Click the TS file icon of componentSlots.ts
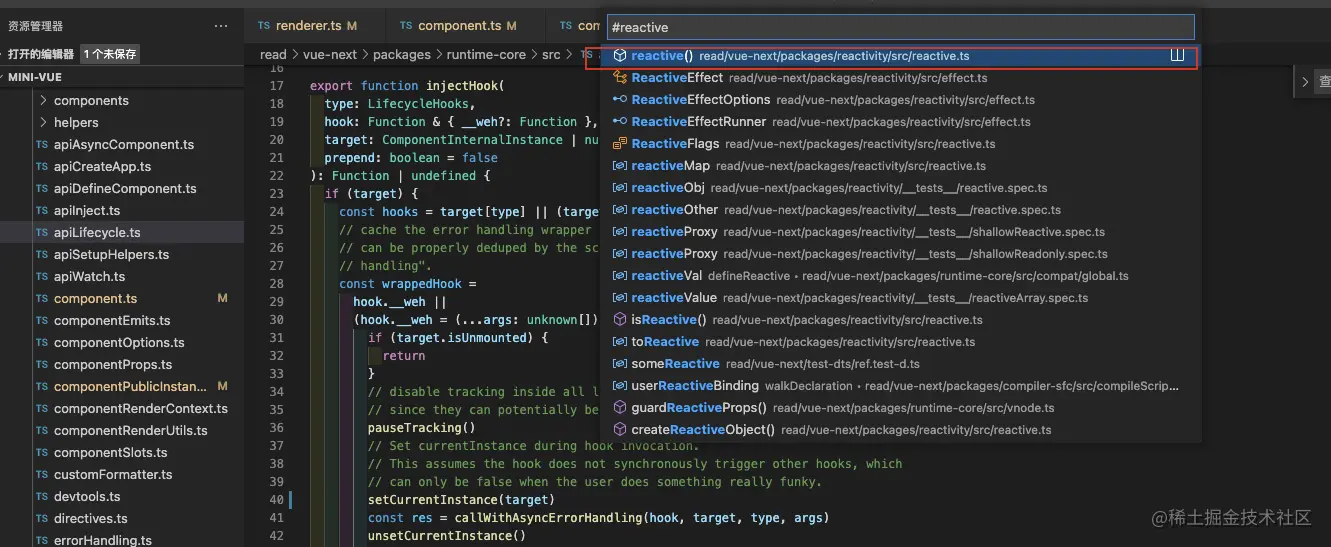 pyautogui.click(x=42, y=453)
